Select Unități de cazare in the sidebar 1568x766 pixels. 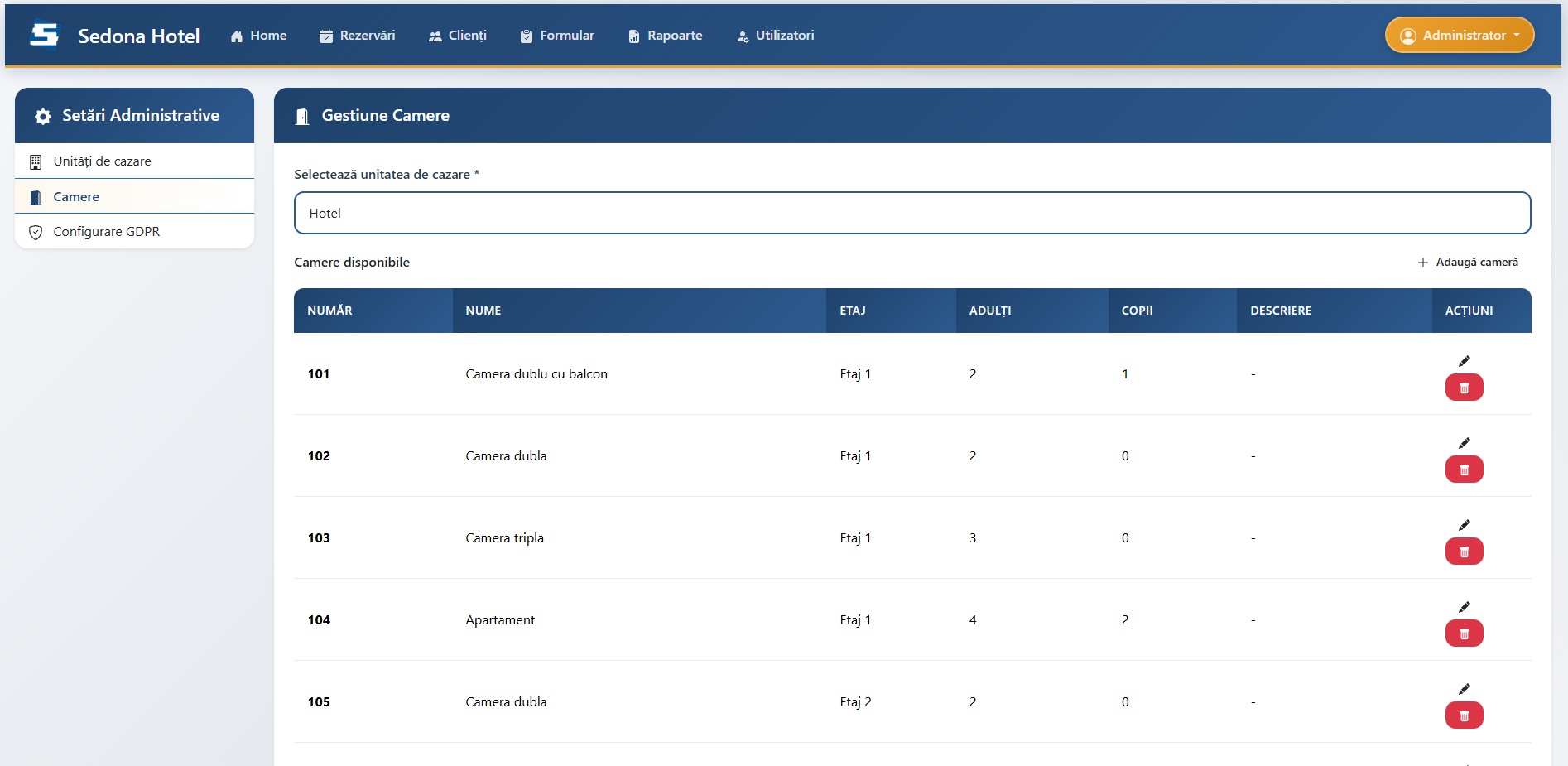pos(102,161)
